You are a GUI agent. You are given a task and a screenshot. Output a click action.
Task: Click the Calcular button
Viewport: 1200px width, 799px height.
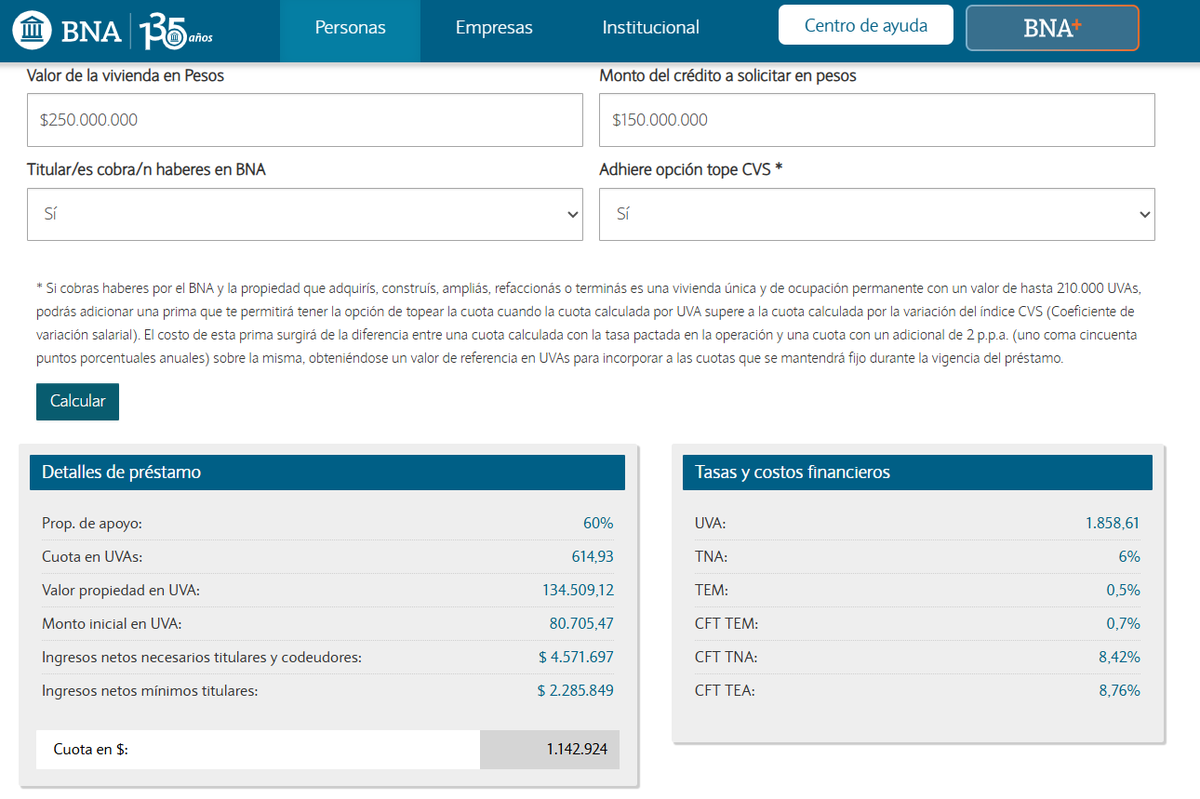78,401
